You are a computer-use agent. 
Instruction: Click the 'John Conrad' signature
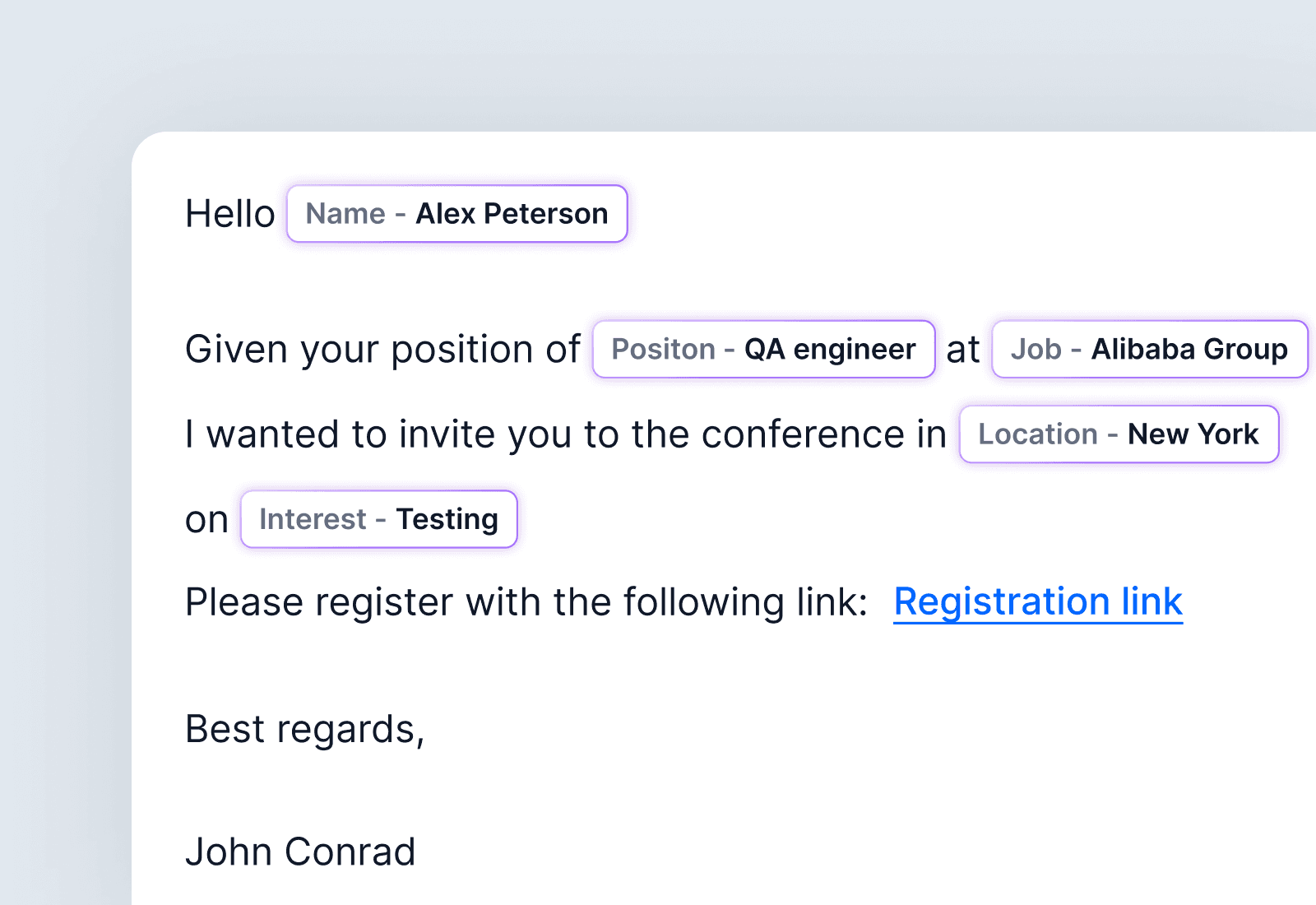[300, 852]
